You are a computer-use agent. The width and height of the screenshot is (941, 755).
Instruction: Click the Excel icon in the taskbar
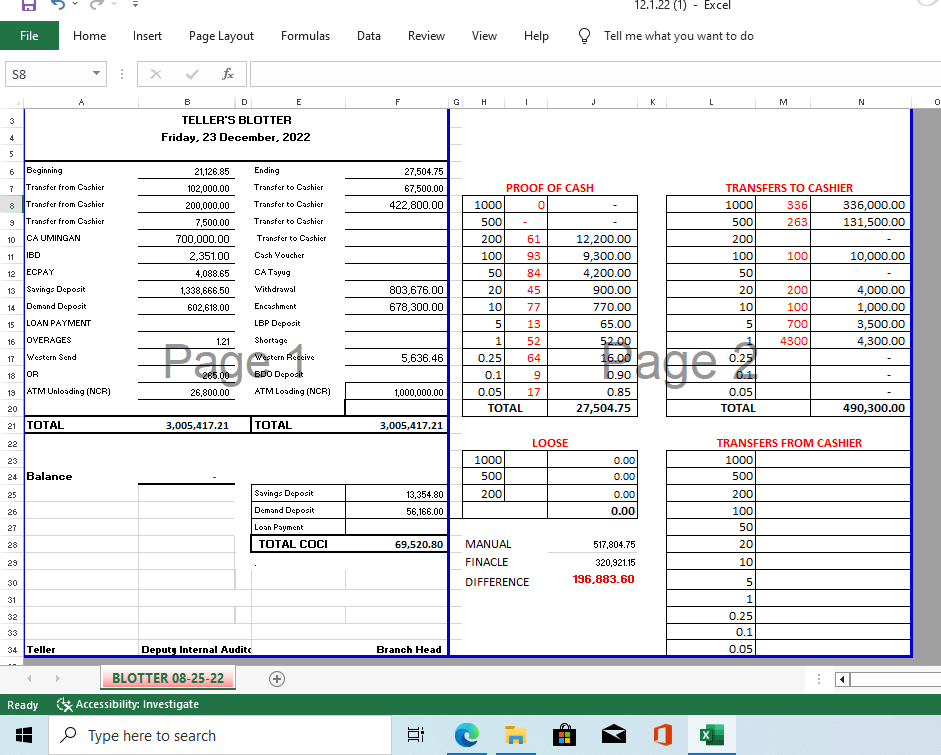[x=712, y=735]
